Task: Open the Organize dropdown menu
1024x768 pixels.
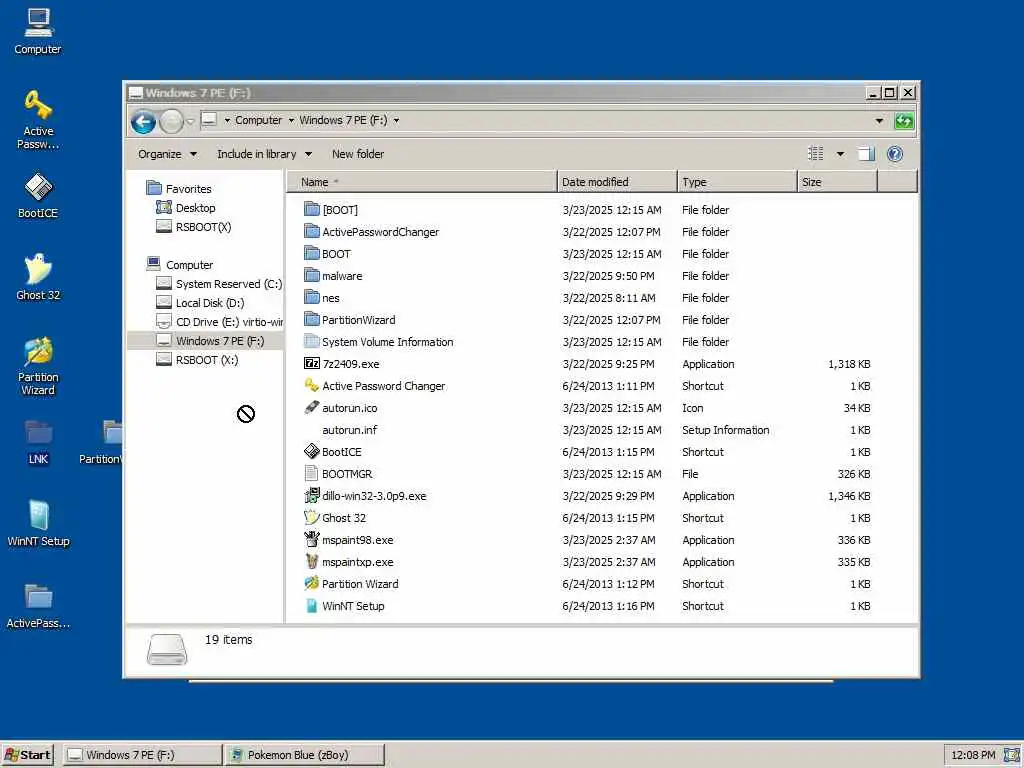Action: point(167,154)
